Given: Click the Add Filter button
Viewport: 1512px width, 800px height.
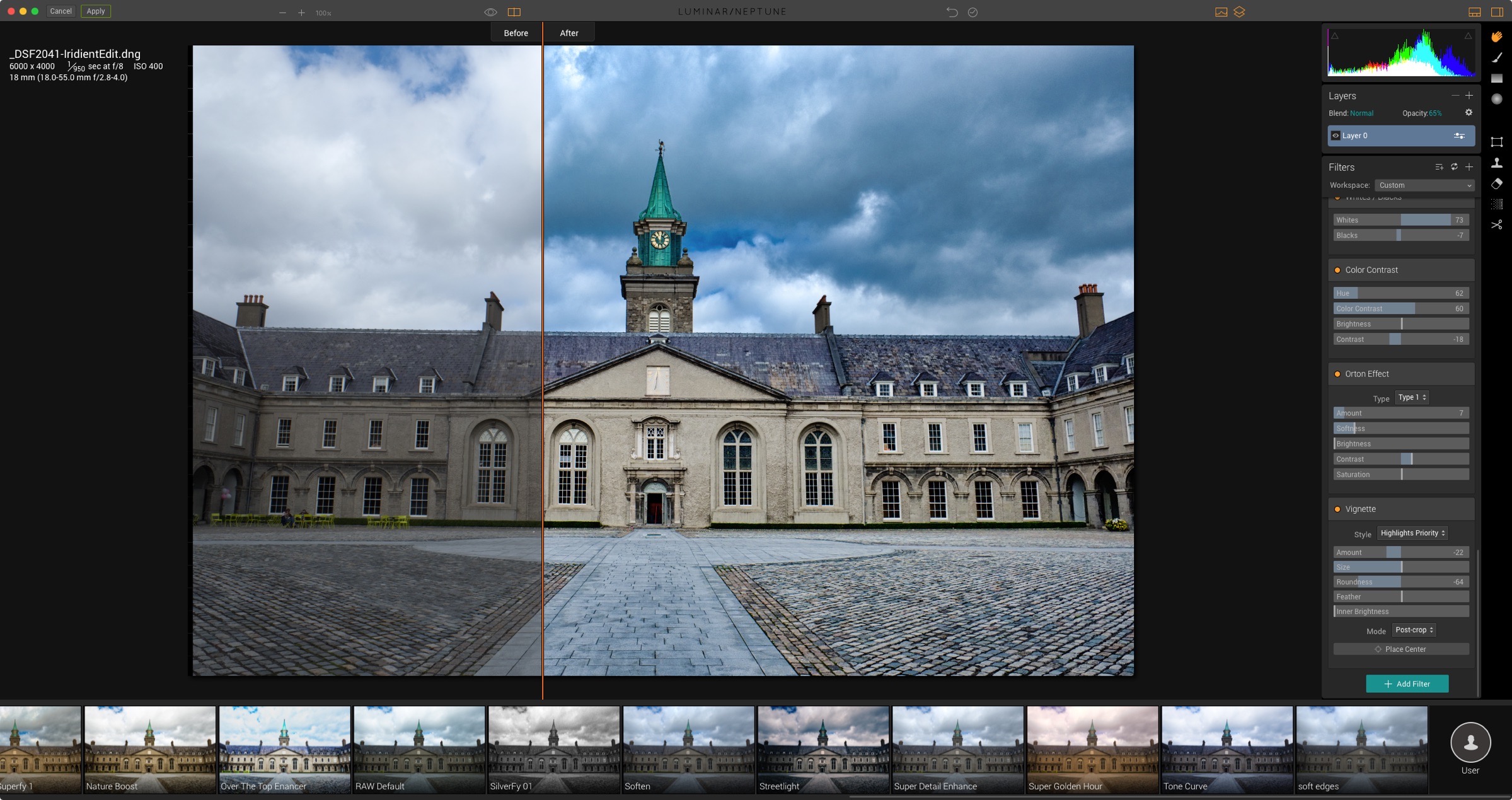Looking at the screenshot, I should click(1407, 684).
